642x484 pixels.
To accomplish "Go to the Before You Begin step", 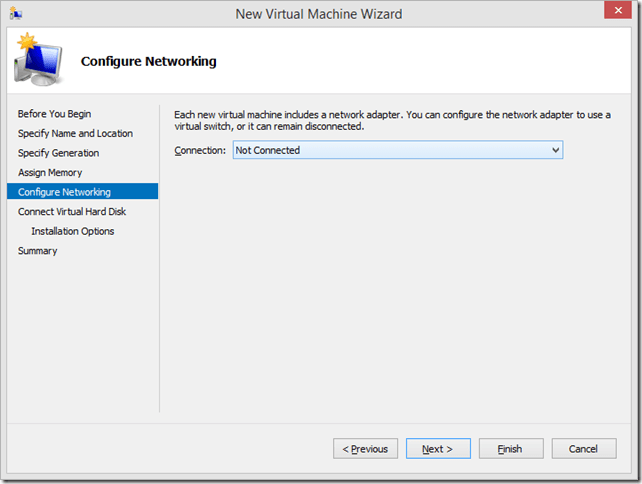I will point(54,114).
